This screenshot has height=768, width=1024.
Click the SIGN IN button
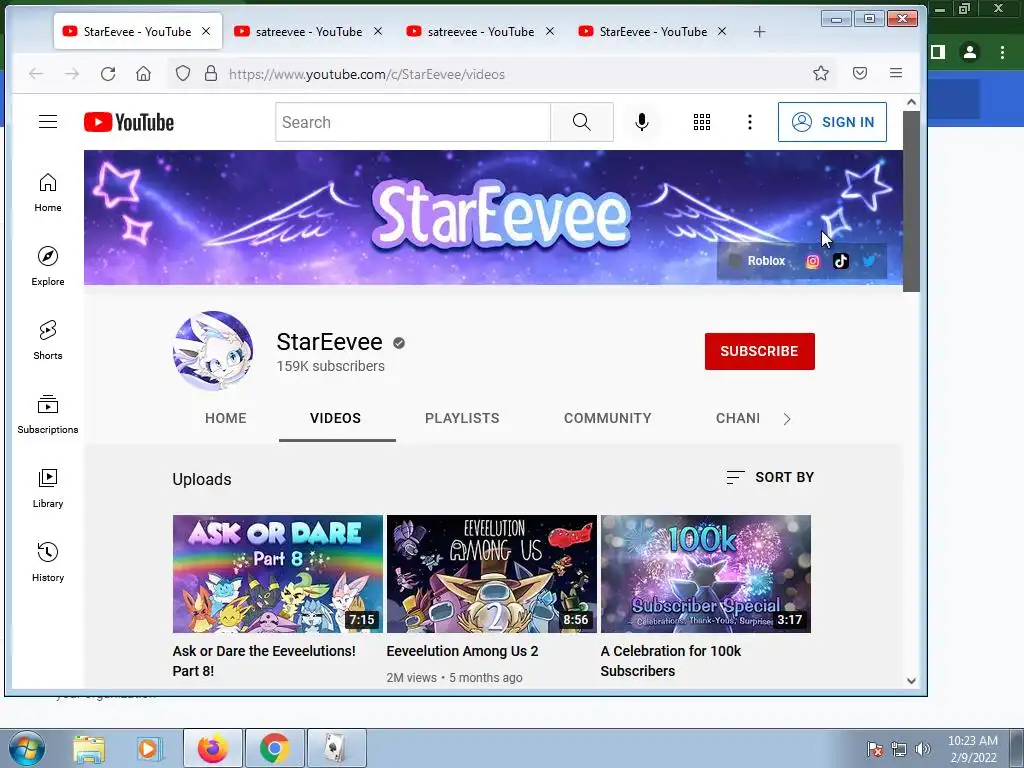(x=832, y=122)
